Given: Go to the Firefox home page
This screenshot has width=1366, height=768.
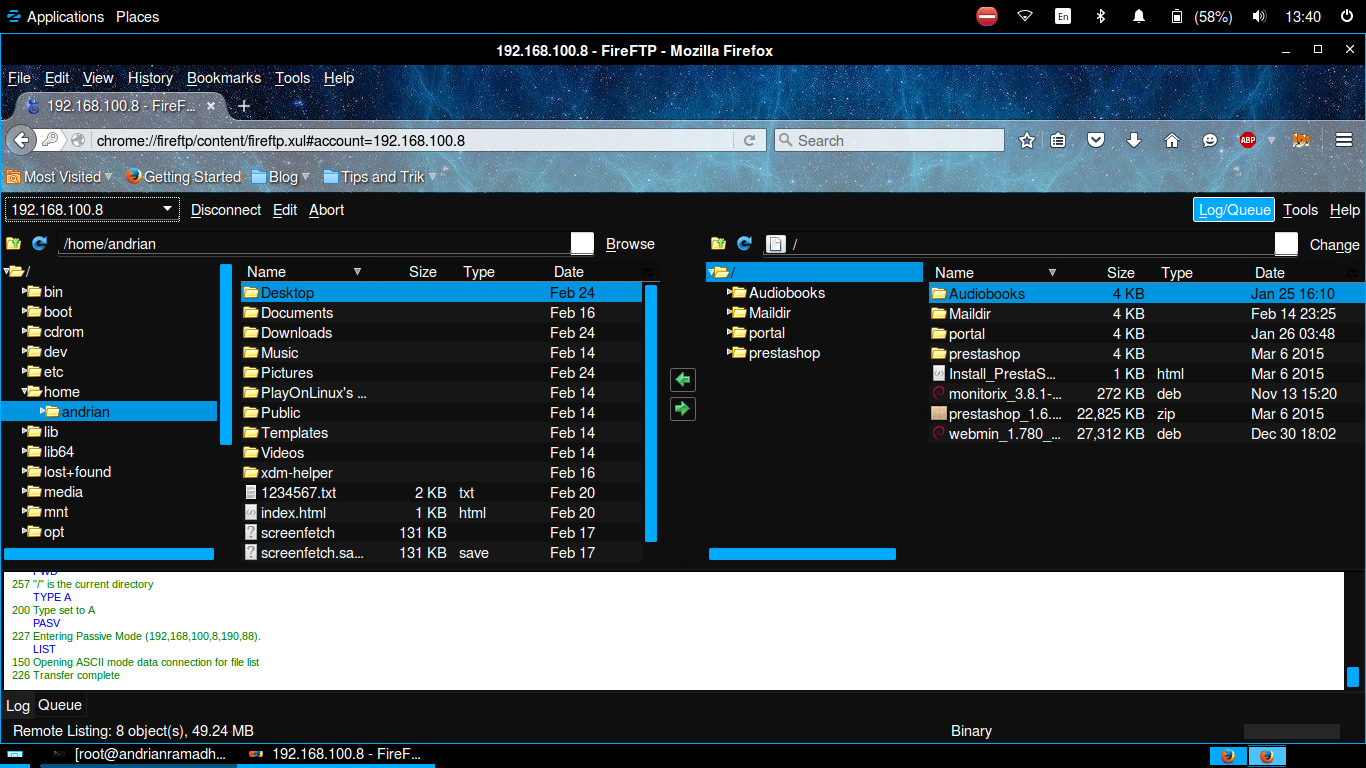Looking at the screenshot, I should [1172, 141].
